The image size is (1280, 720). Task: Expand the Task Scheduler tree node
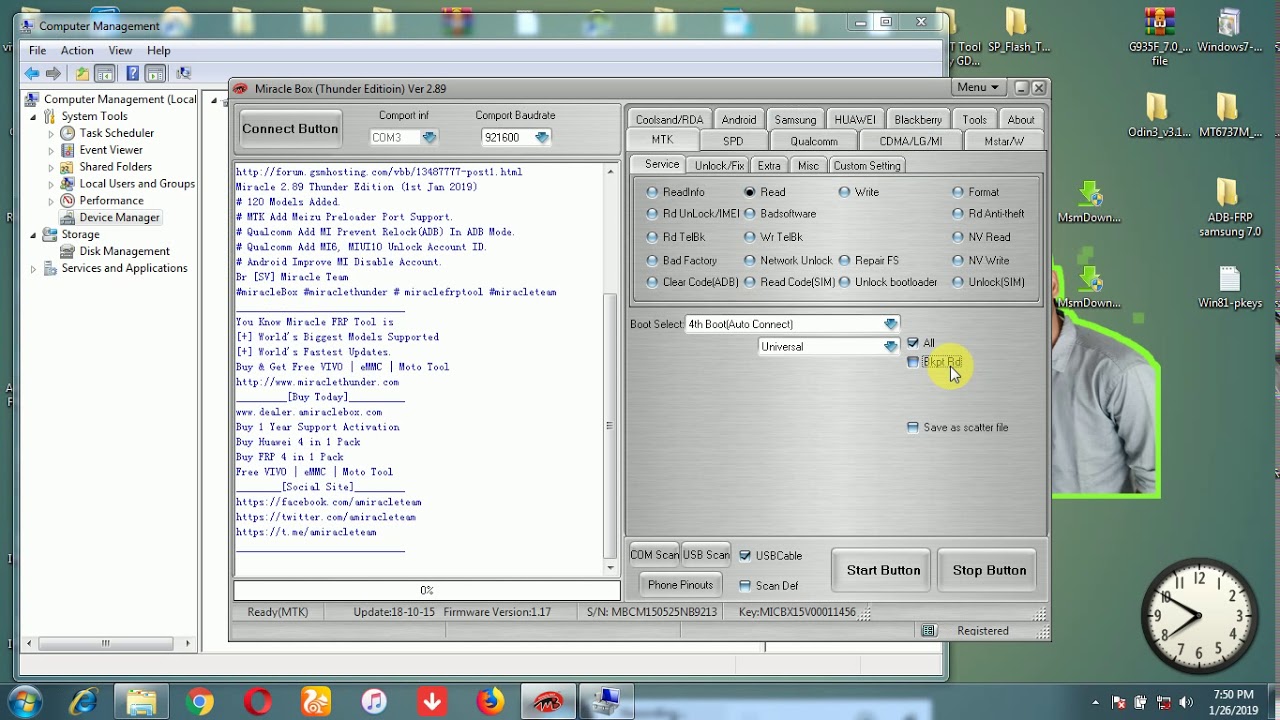point(51,133)
